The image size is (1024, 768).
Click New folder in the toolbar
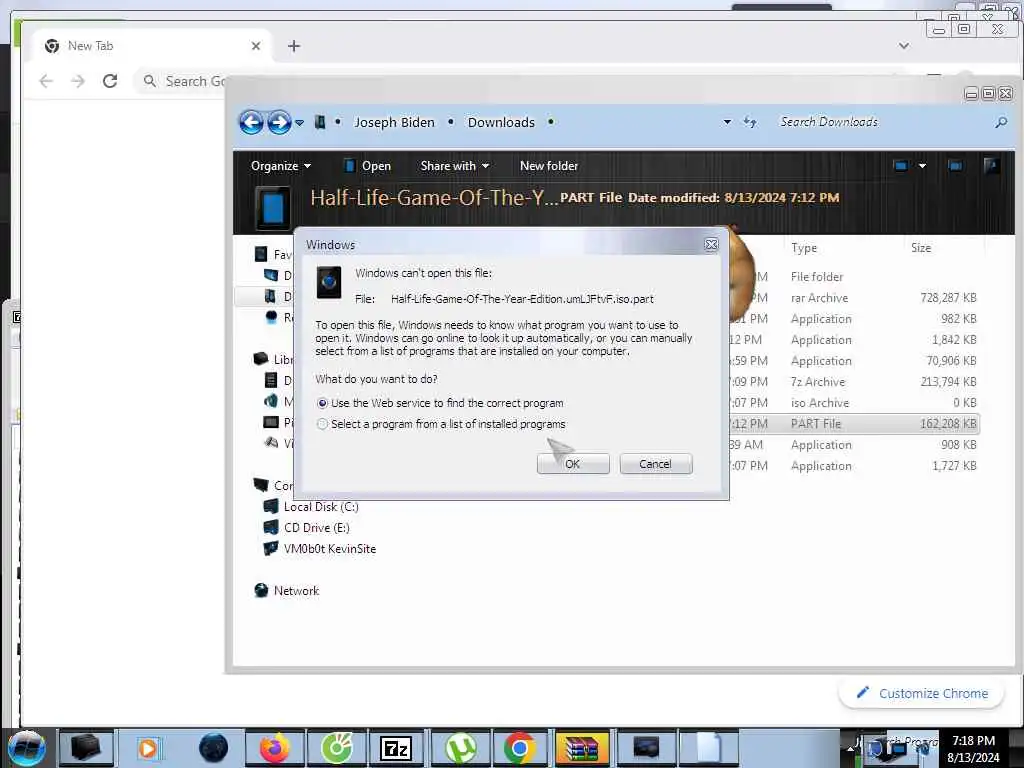pos(549,166)
